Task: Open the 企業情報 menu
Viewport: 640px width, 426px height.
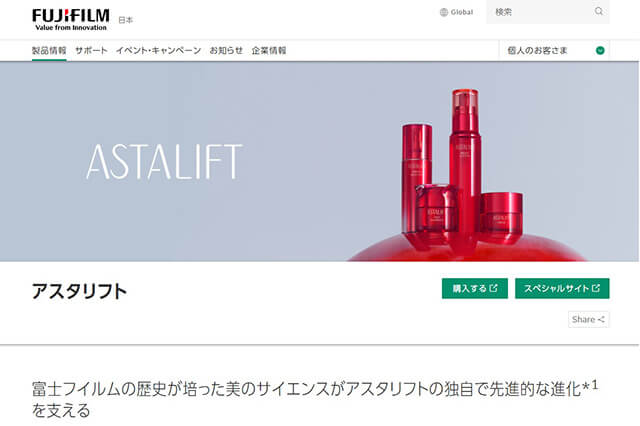Action: tap(269, 51)
